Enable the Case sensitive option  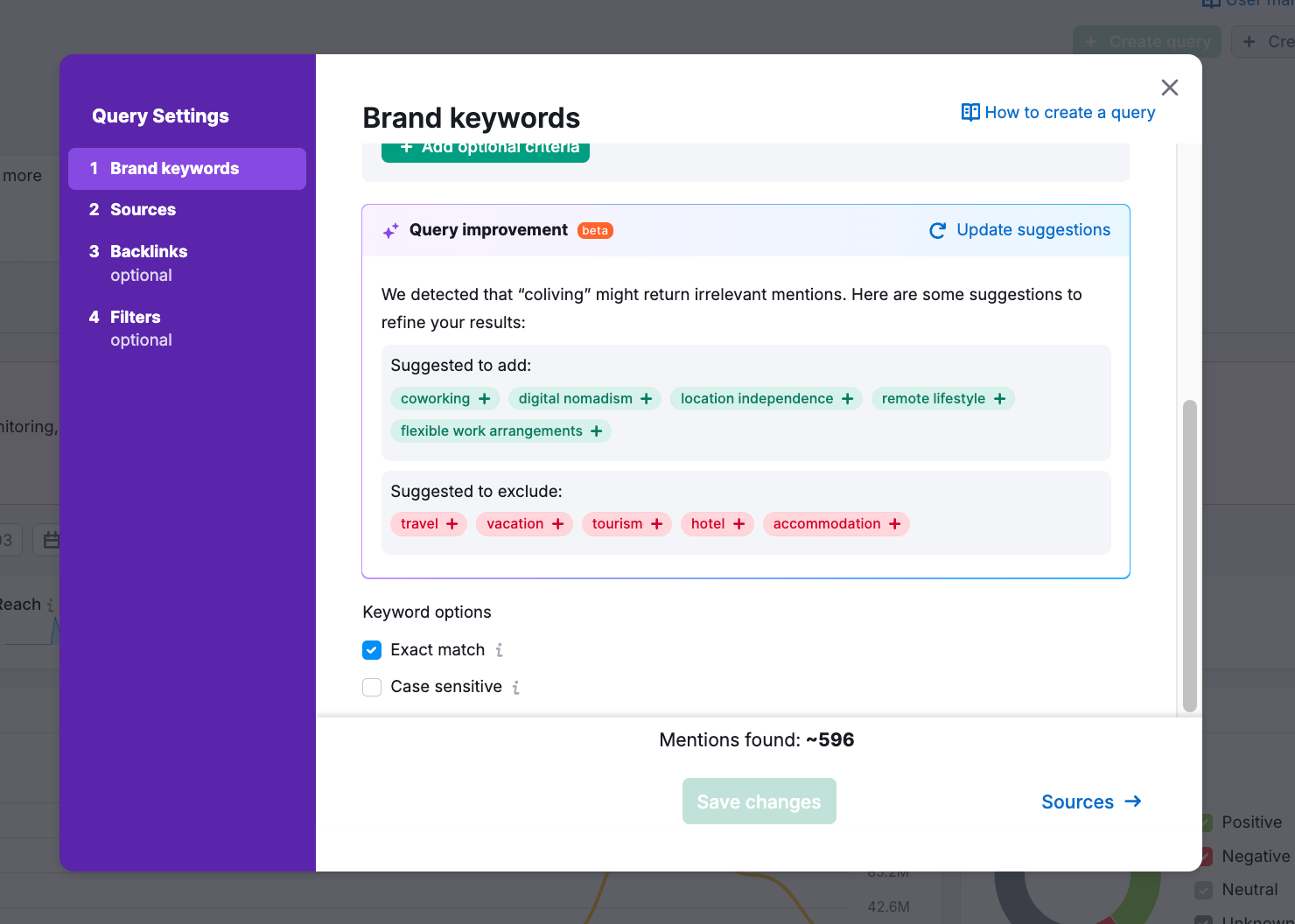point(372,687)
